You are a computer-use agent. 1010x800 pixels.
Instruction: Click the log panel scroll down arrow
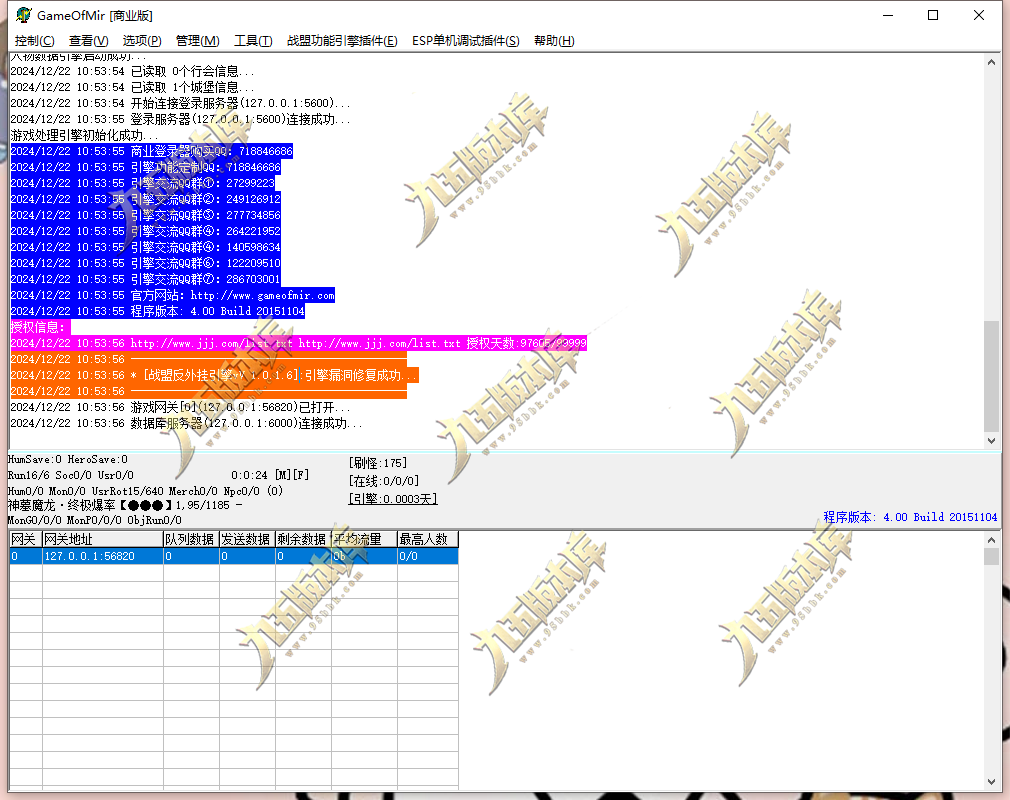point(991,441)
